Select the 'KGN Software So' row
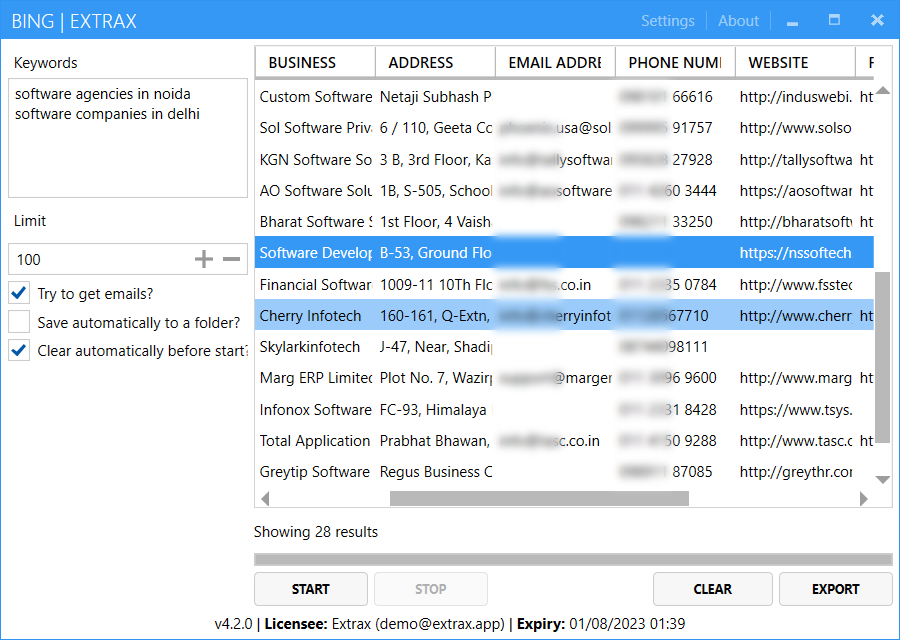The width and height of the screenshot is (900, 640). click(x=565, y=159)
